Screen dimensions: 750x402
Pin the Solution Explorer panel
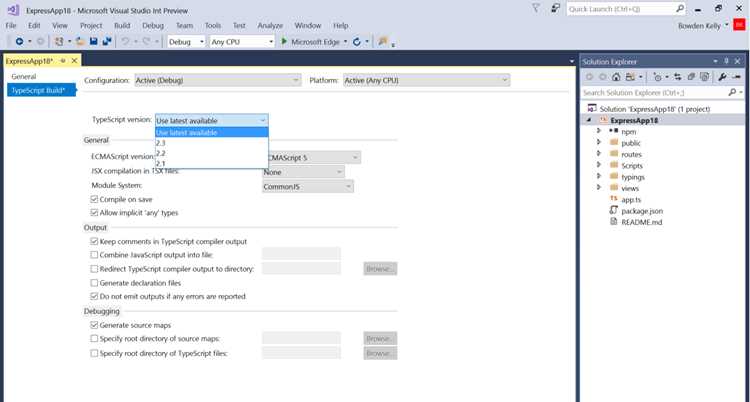click(726, 61)
